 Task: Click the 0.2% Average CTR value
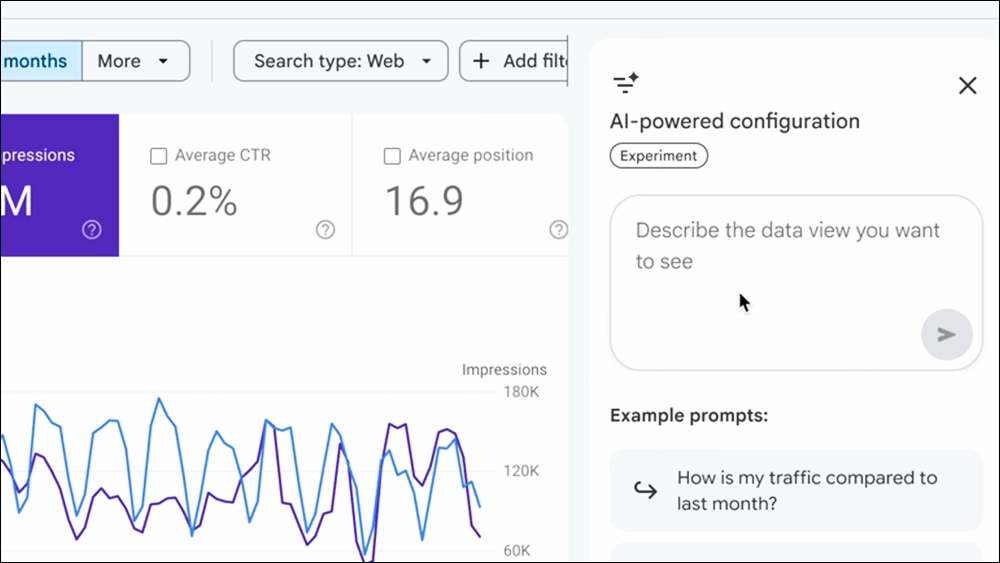195,201
